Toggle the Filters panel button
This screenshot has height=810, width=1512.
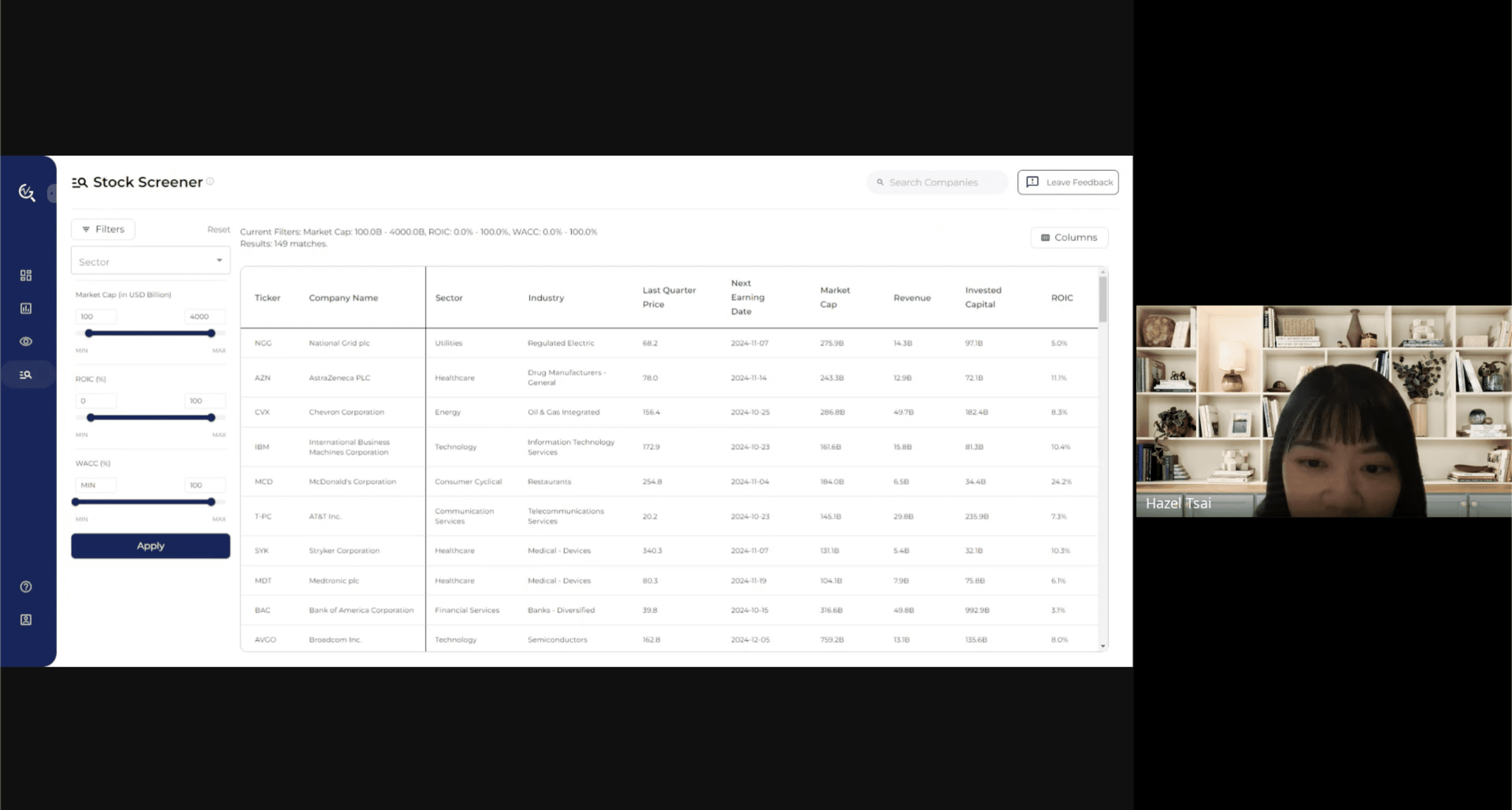(x=103, y=229)
